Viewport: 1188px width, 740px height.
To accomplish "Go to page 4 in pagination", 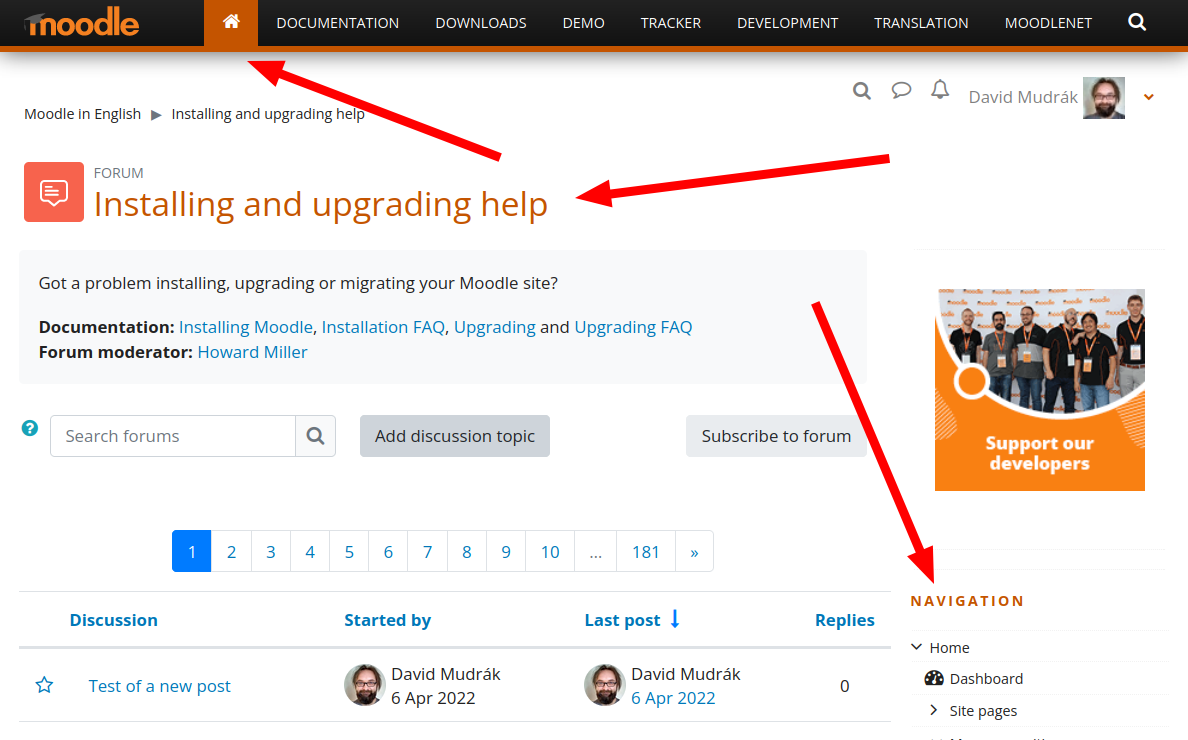I will pos(310,551).
